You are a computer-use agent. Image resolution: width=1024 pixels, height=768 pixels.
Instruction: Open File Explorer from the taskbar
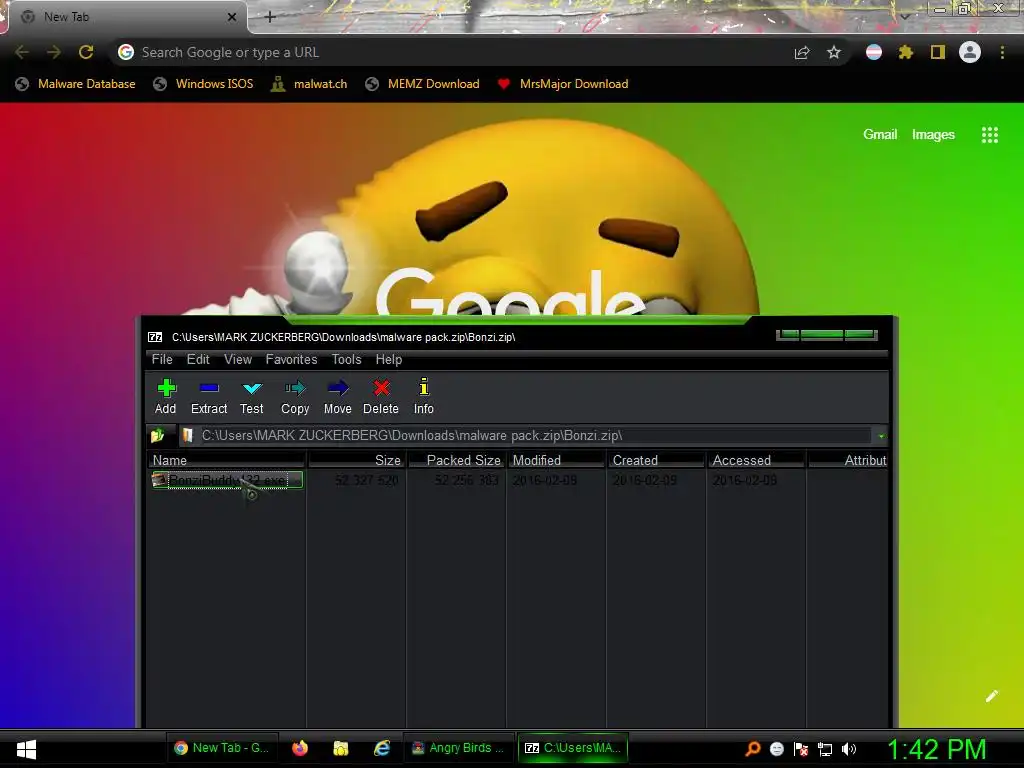[341, 748]
